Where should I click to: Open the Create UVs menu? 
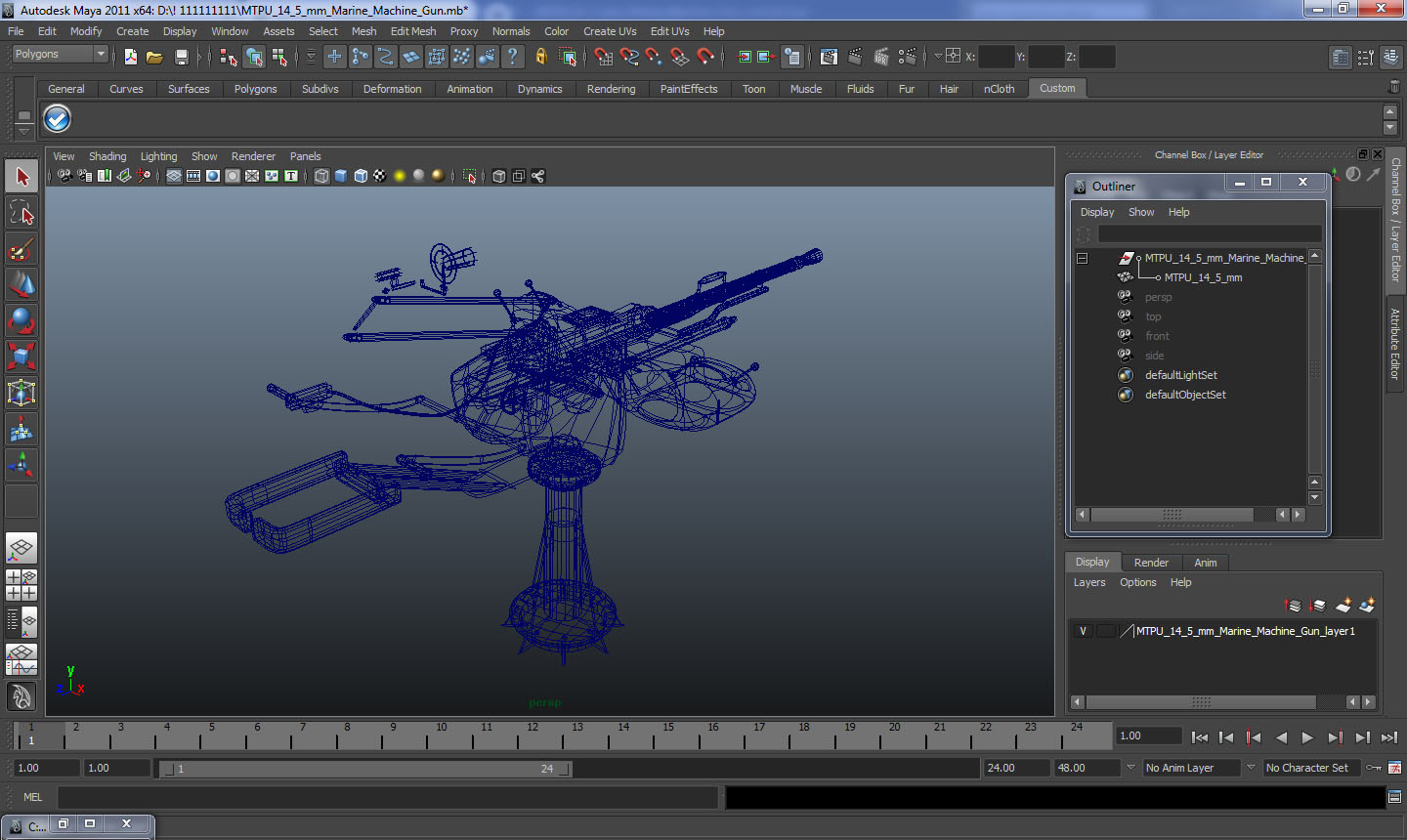point(610,31)
